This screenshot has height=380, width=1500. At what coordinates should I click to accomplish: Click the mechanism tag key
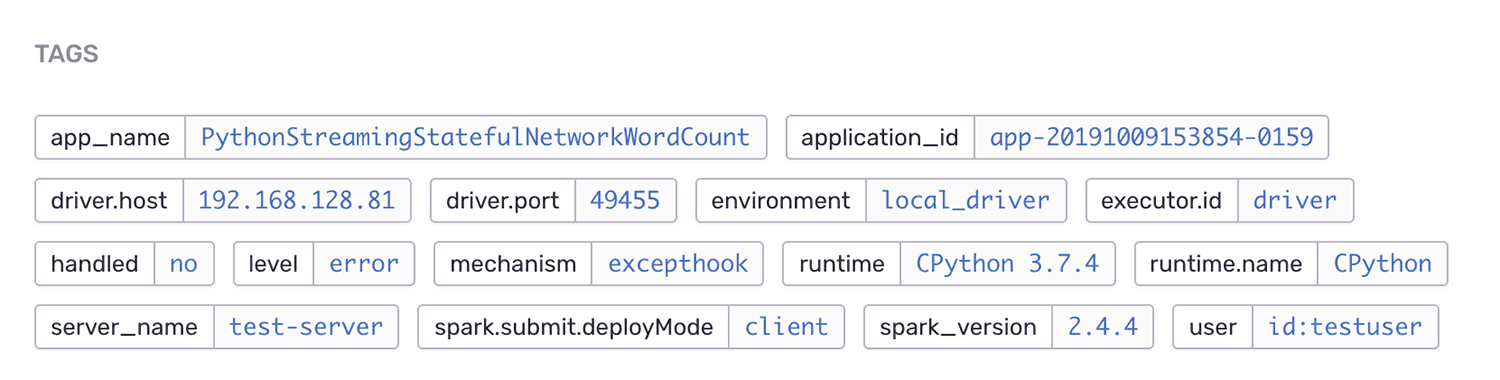tap(513, 263)
